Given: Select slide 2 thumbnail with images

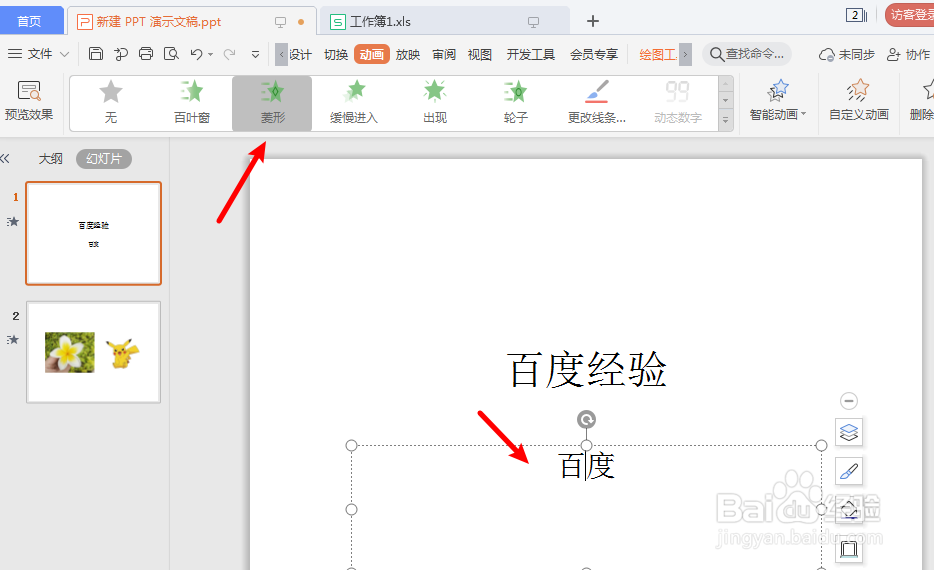Looking at the screenshot, I should [x=94, y=352].
